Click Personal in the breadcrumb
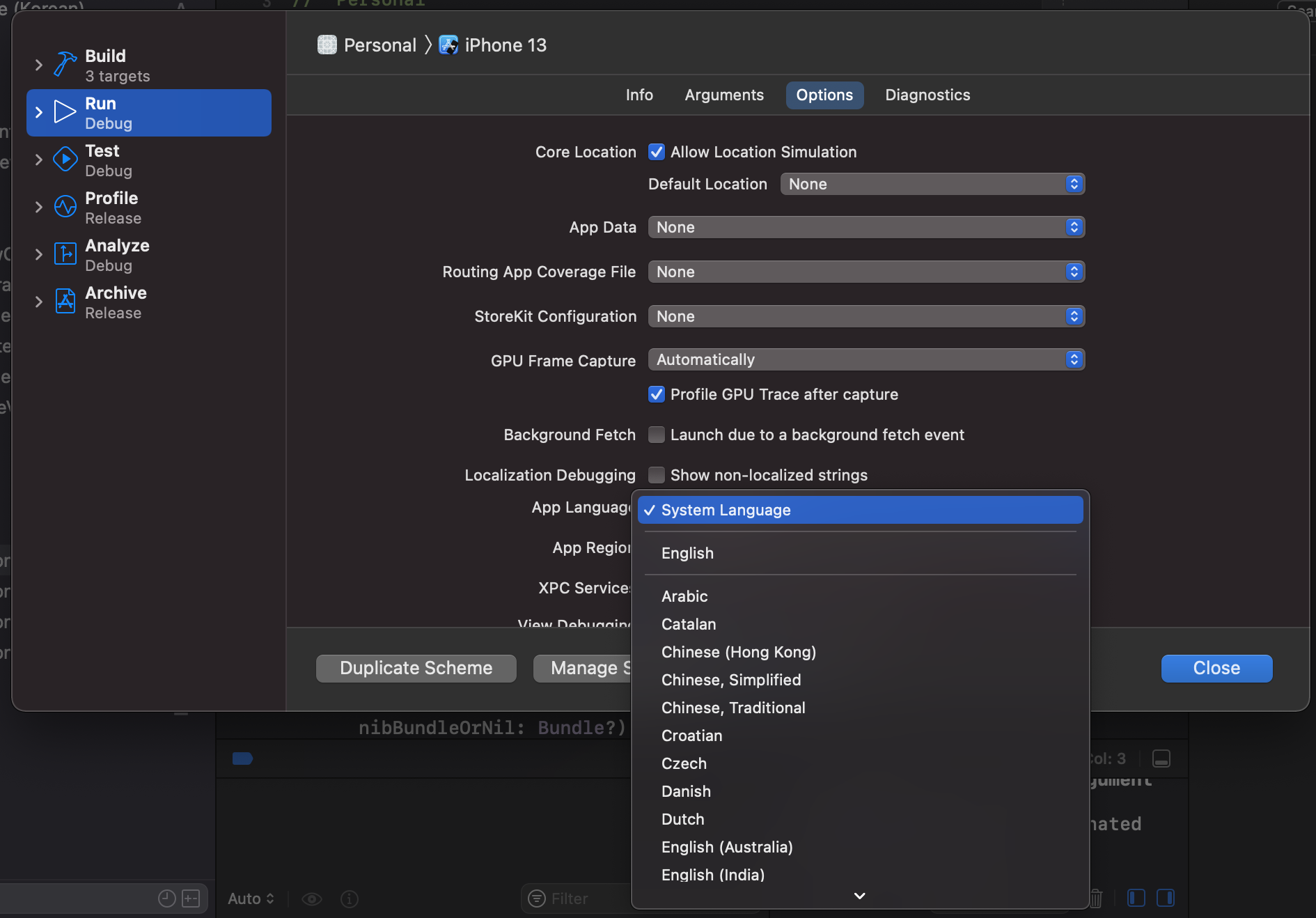Viewport: 1316px width, 918px height. [380, 45]
